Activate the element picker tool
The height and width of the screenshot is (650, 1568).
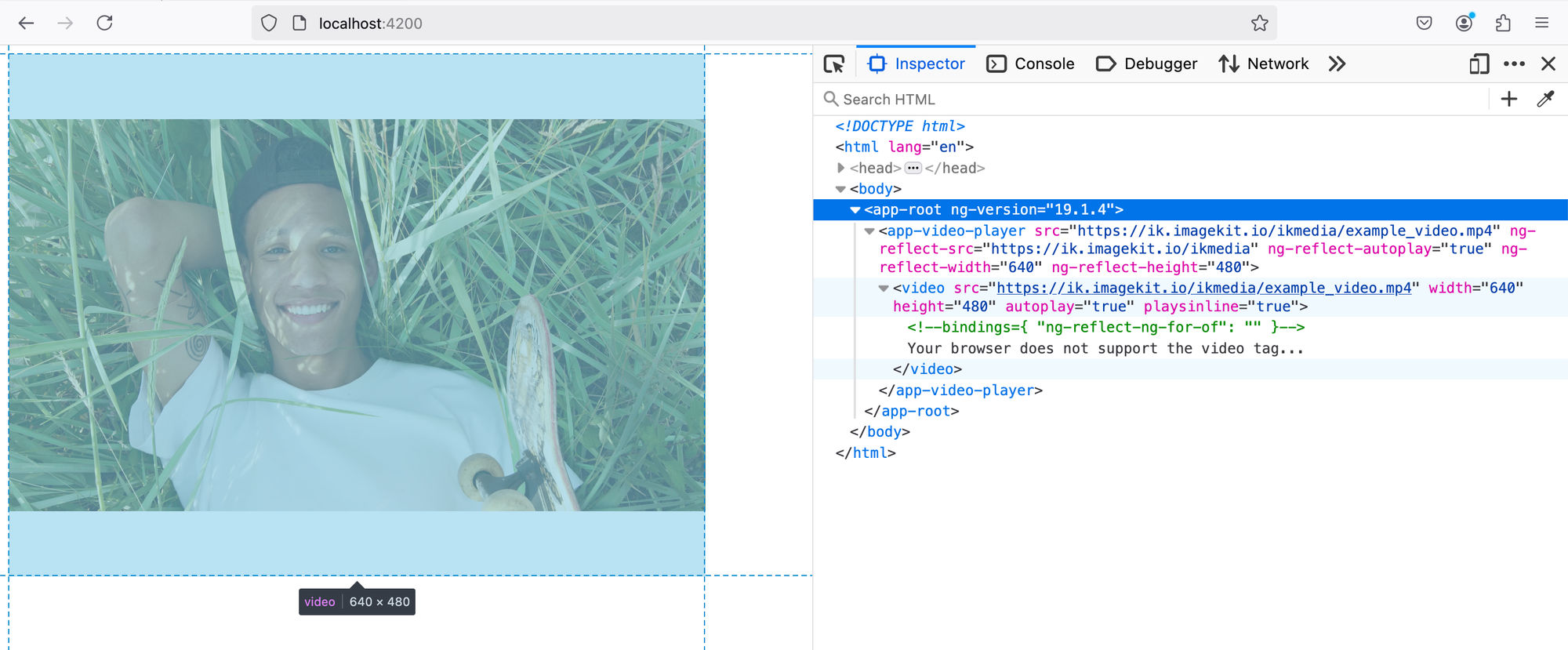coord(834,64)
